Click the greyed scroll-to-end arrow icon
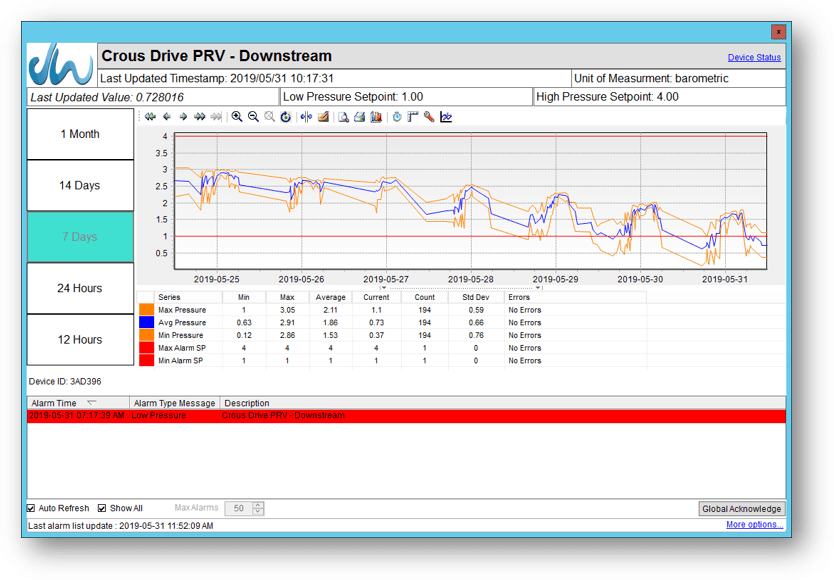Screen dimensions: 834x580 (216, 117)
